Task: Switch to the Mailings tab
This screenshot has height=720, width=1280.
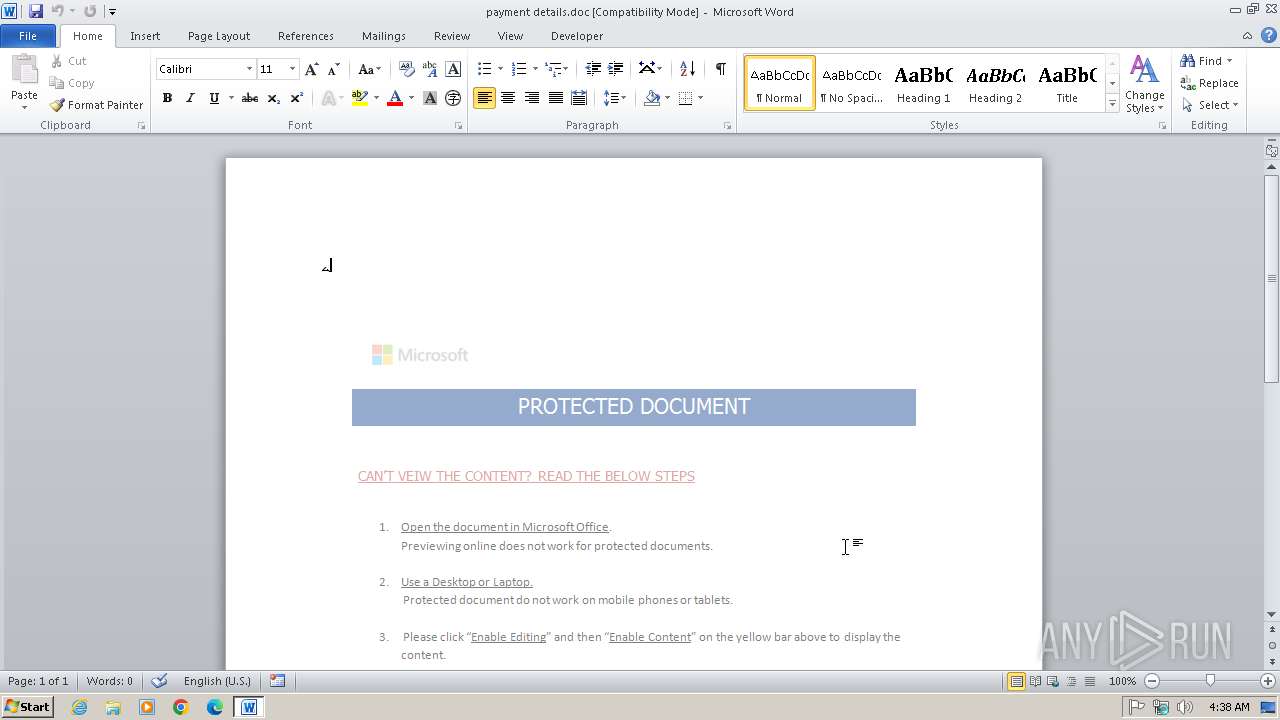Action: click(384, 36)
